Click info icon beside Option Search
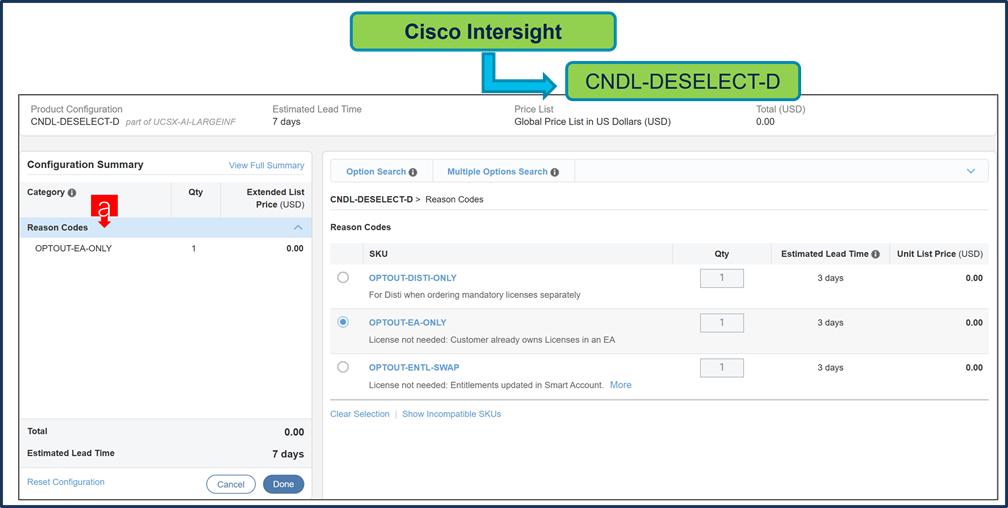Viewport: 1008px width, 508px height. click(x=413, y=172)
